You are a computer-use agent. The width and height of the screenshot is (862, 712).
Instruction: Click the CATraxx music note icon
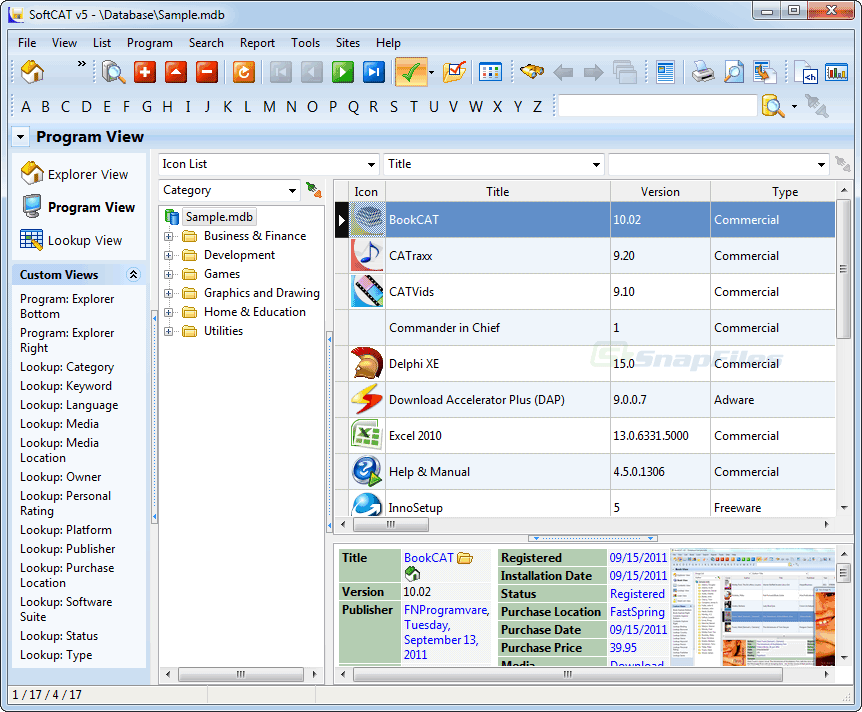point(367,256)
